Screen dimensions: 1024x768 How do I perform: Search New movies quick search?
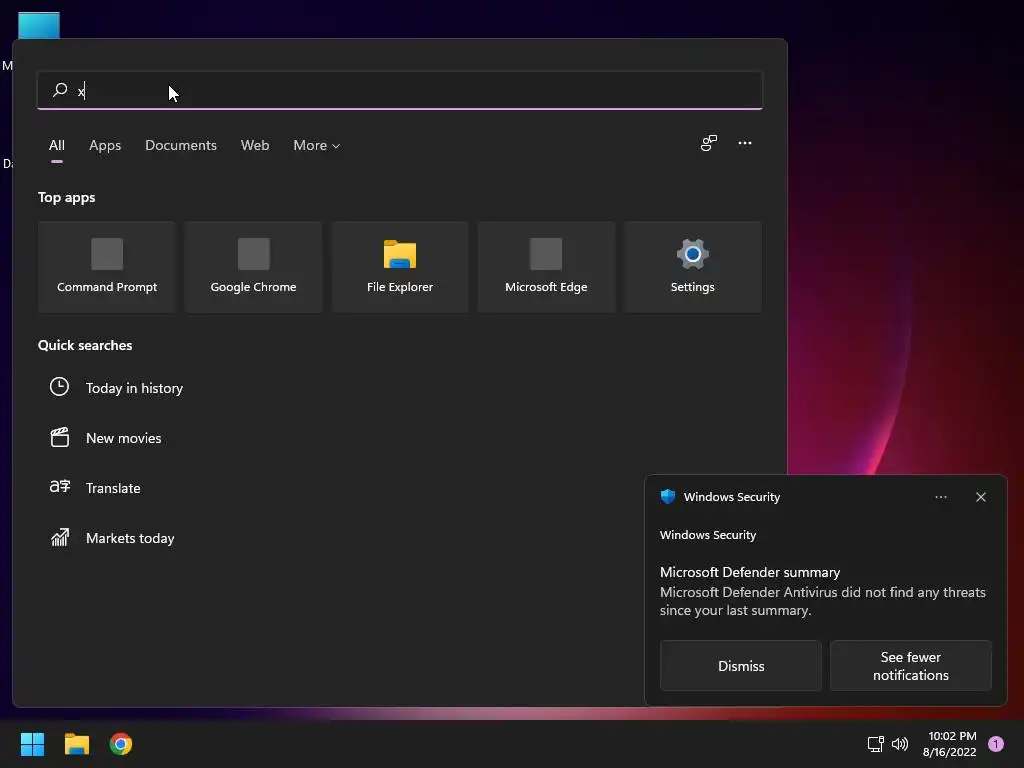click(x=123, y=438)
